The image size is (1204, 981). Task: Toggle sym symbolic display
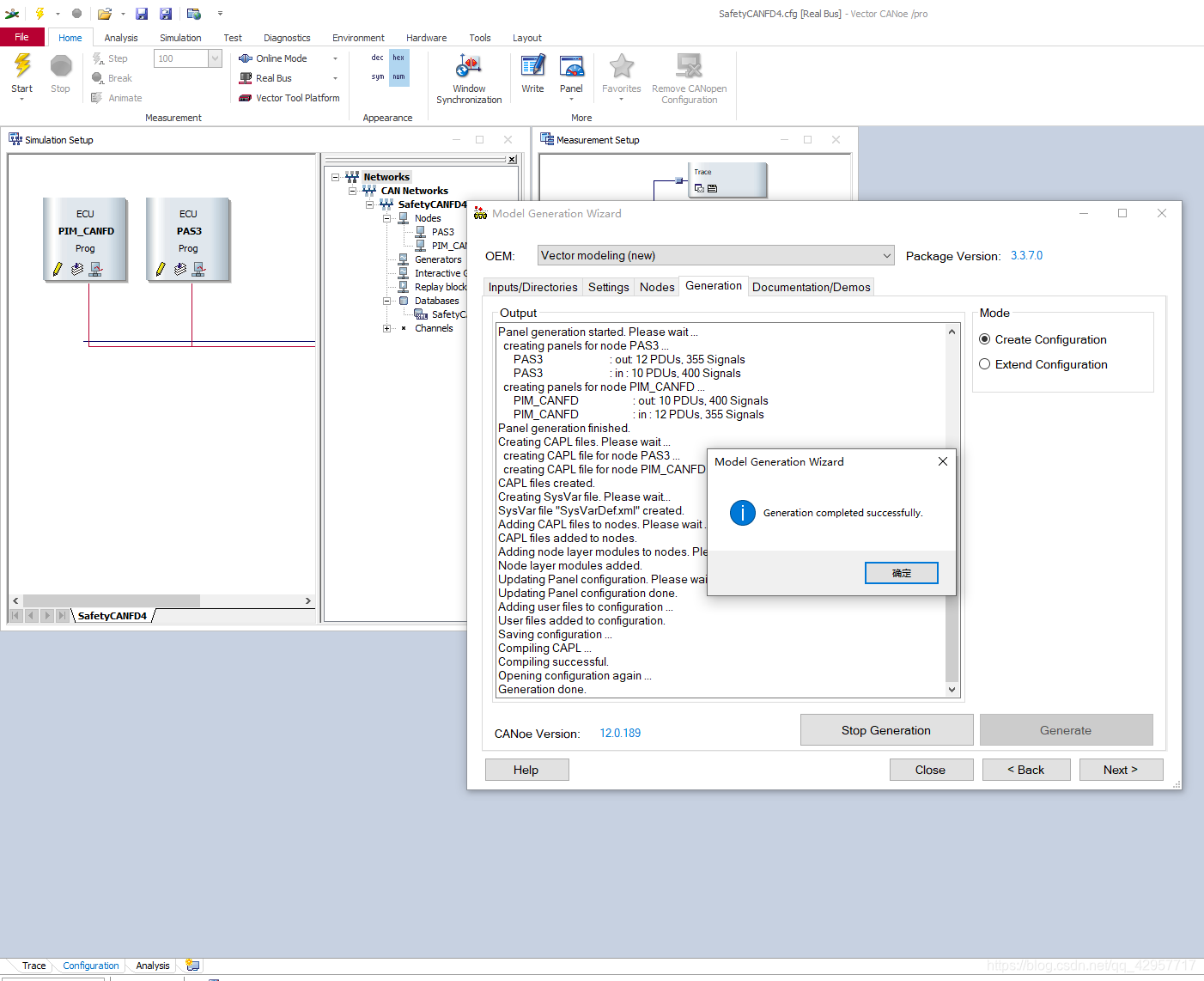(377, 76)
